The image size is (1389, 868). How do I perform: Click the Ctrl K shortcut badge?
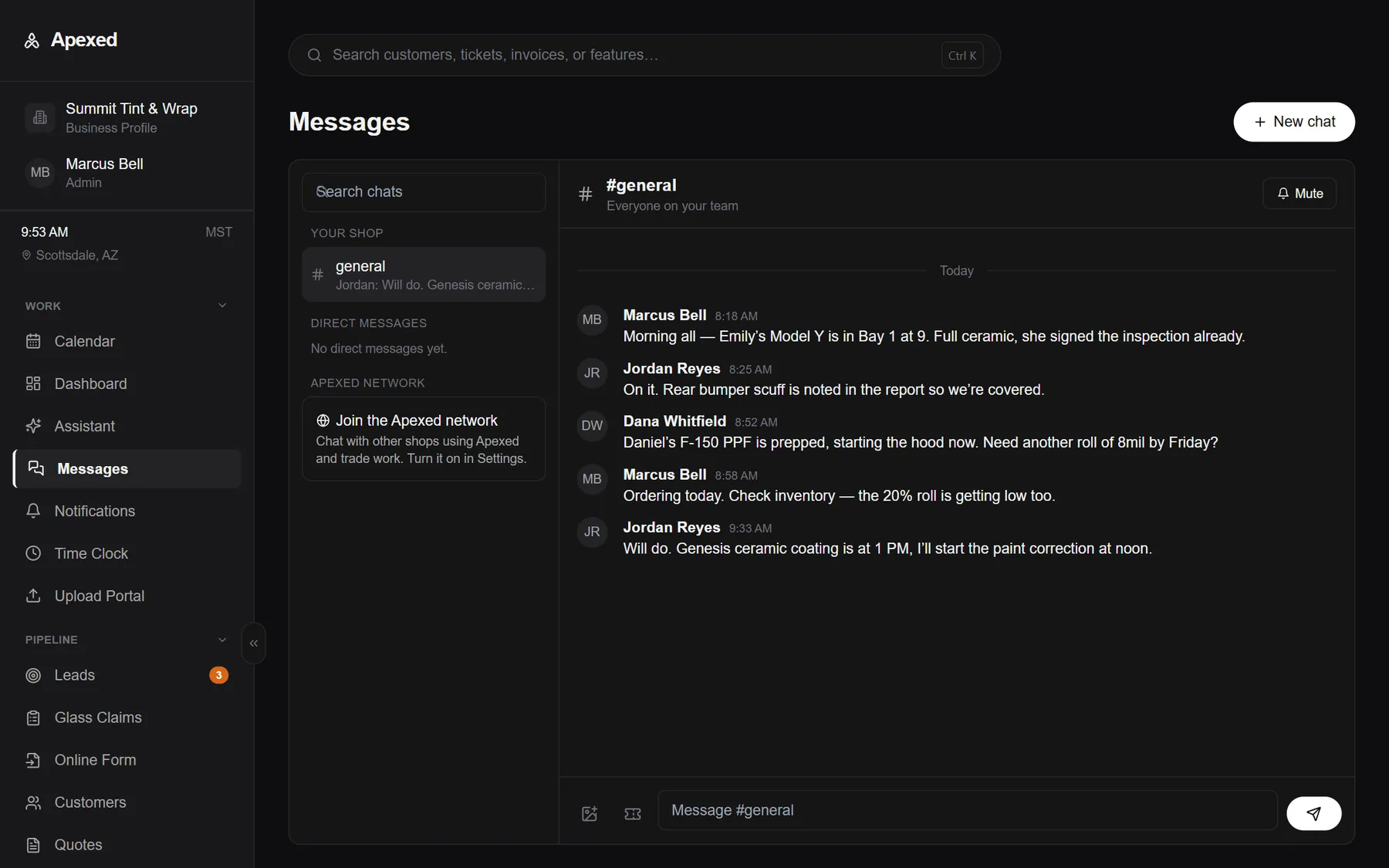(x=962, y=56)
